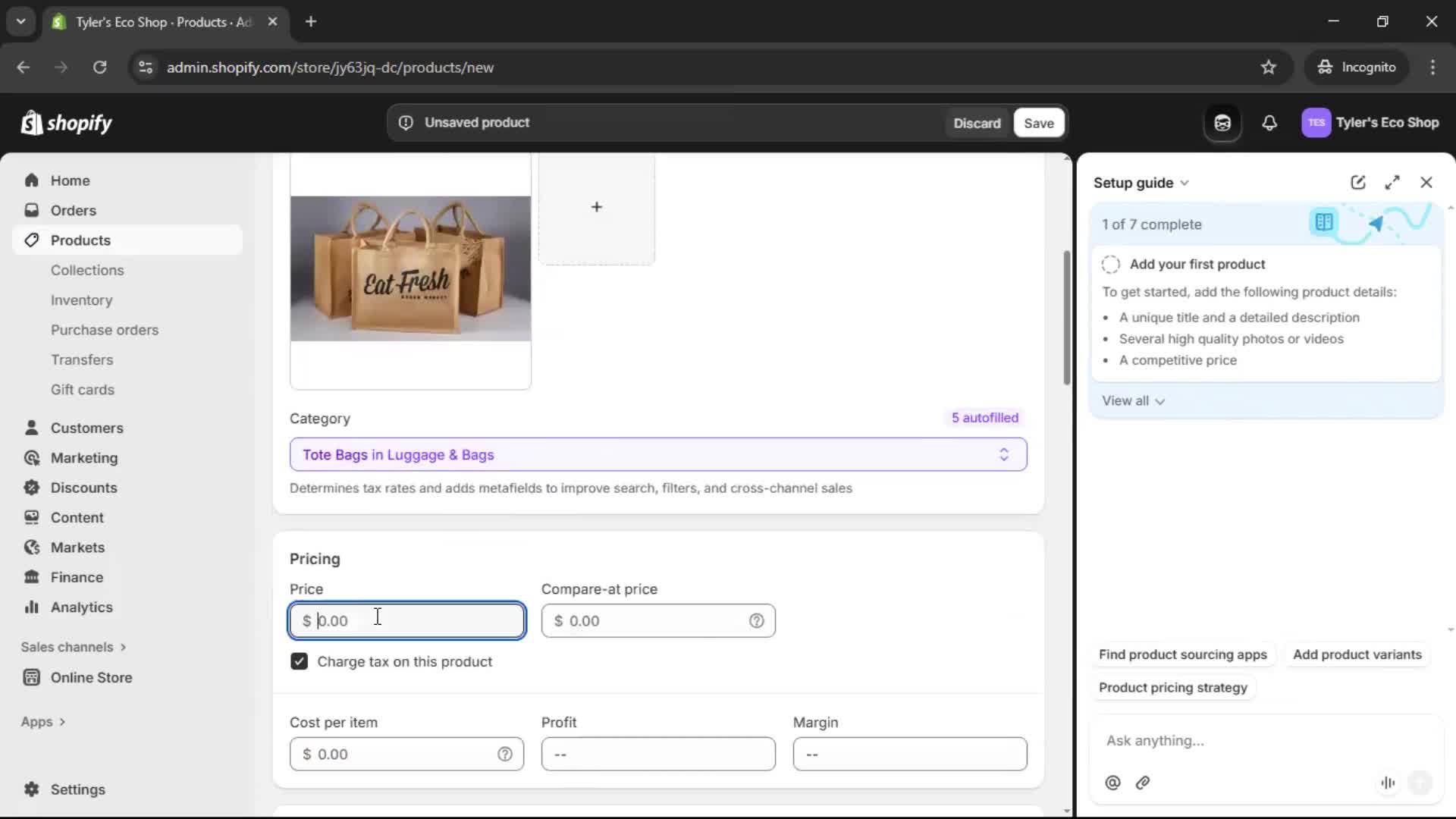Open the Tote Bags in Luggage & Bags category dropdown
This screenshot has height=819, width=1456.
point(657,454)
